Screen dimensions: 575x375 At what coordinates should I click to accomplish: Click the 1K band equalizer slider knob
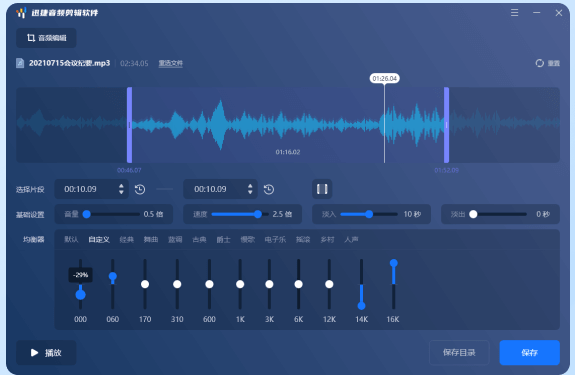click(240, 284)
